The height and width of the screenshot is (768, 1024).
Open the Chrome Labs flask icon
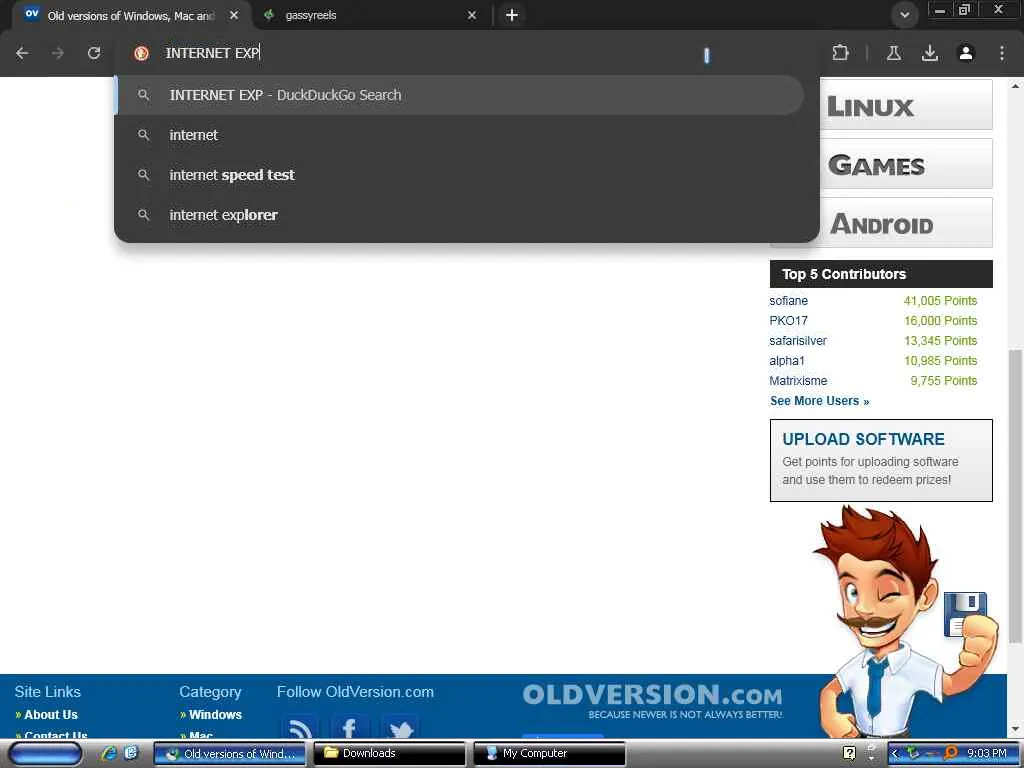click(x=893, y=53)
